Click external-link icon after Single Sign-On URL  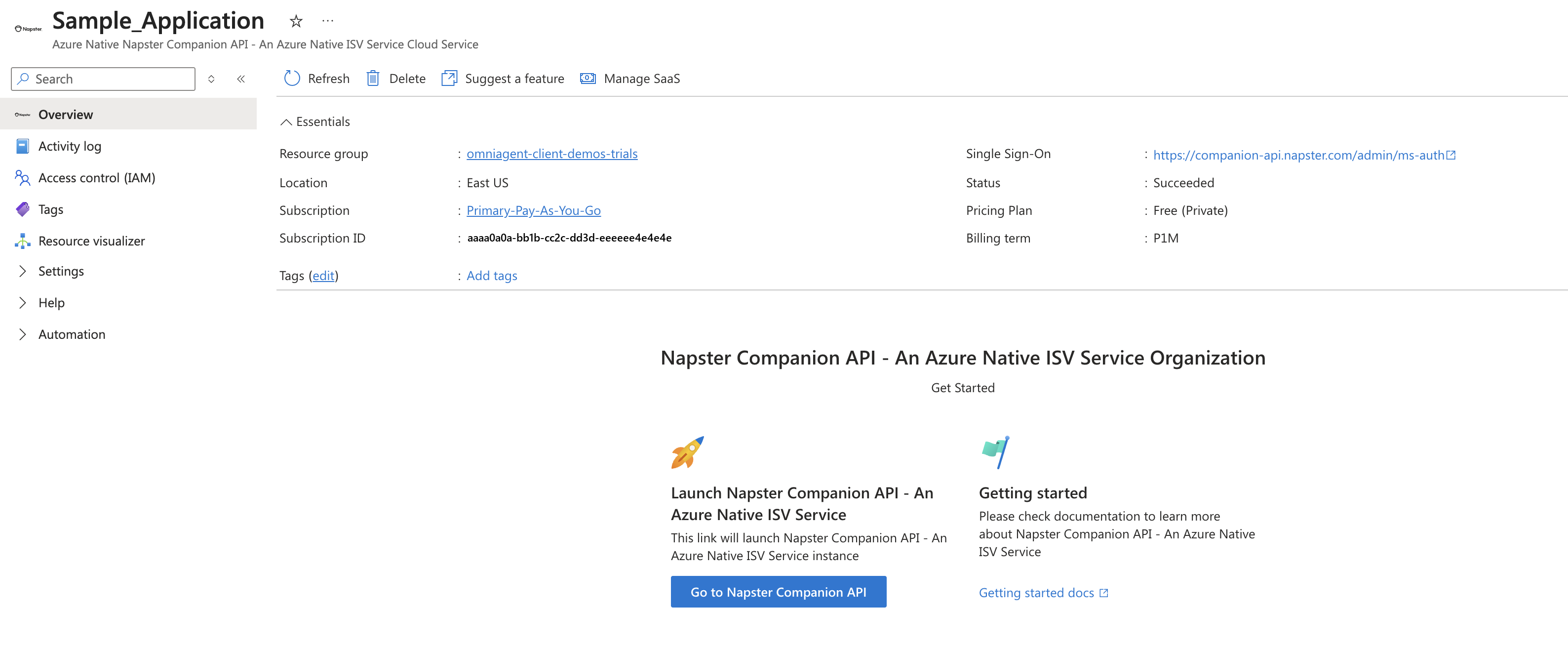[1451, 156]
